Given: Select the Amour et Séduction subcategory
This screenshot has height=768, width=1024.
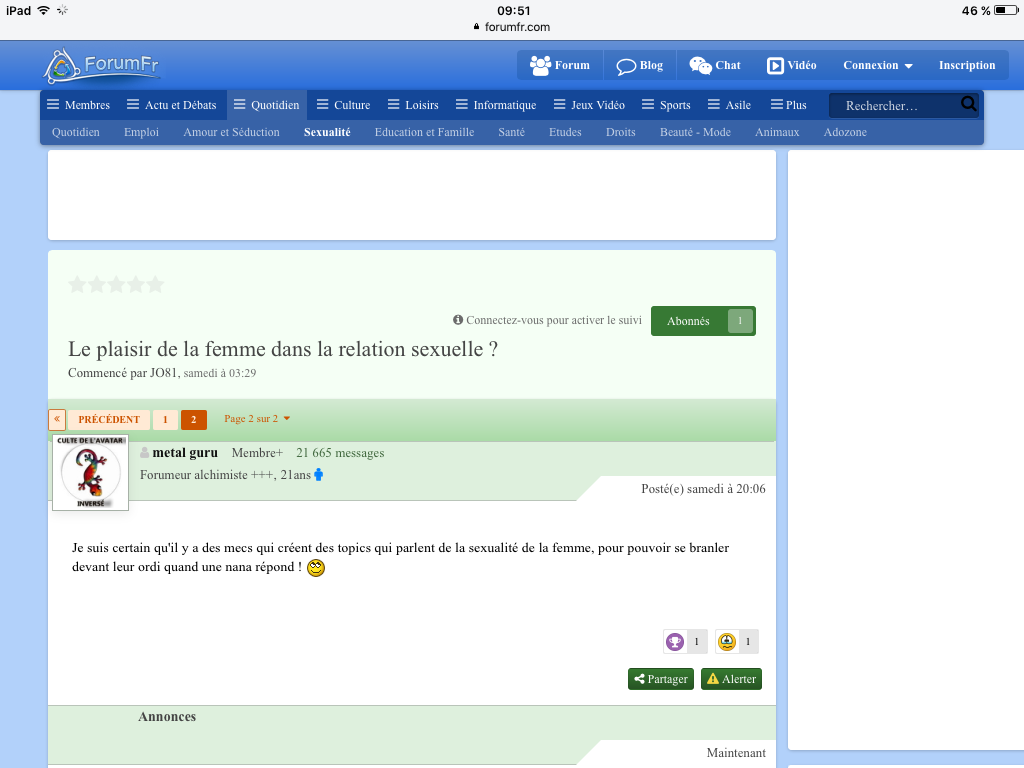Looking at the screenshot, I should tap(231, 132).
